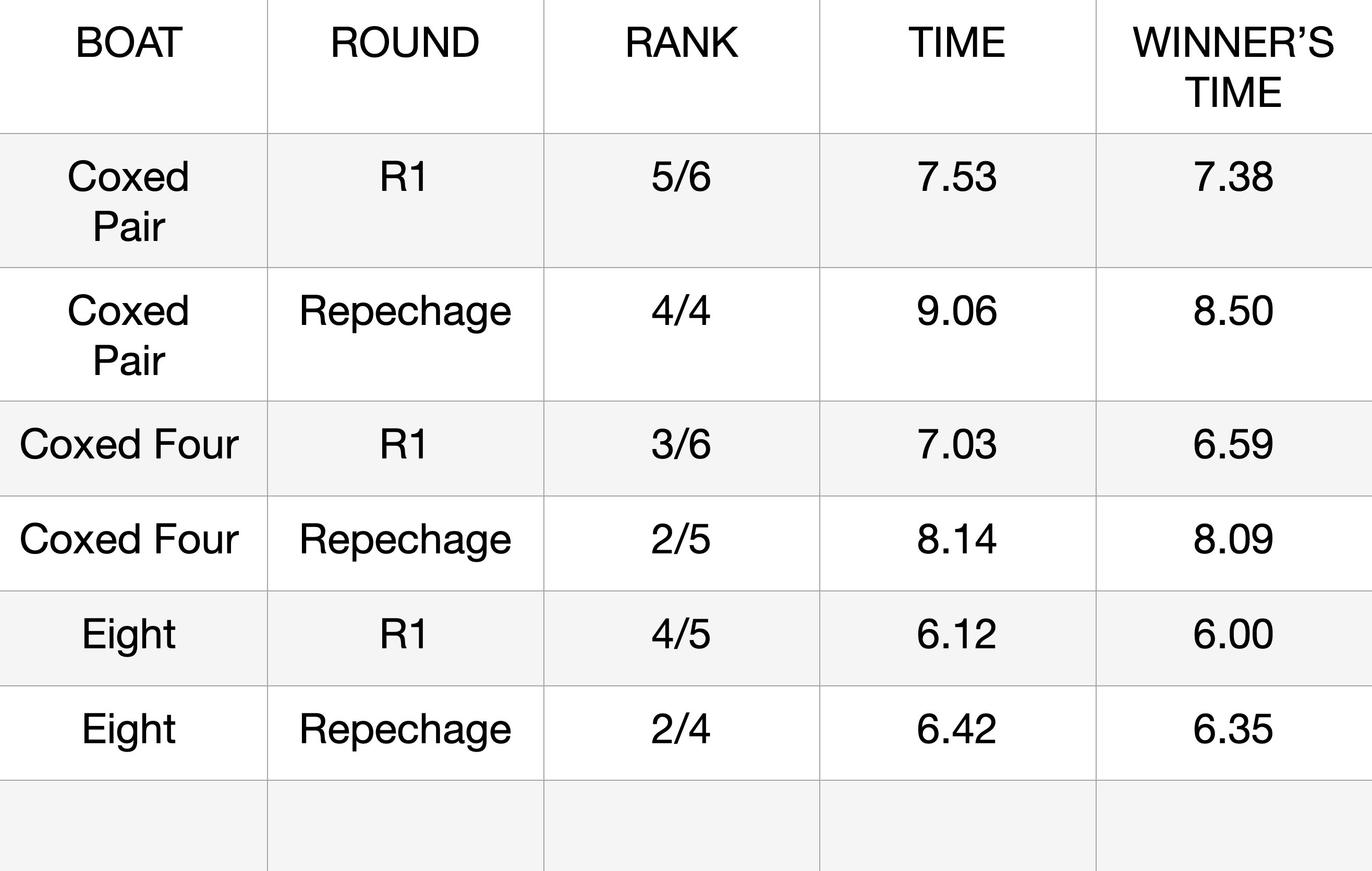Select the 6.00 winner's time cell
Screen dimensions: 1372x871
tap(1233, 634)
